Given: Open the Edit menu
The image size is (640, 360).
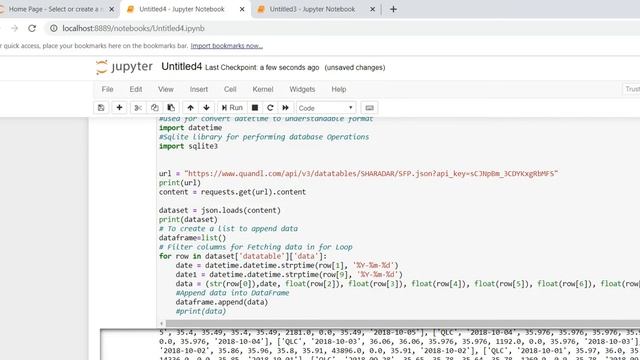Looking at the screenshot, I should 136,89.
